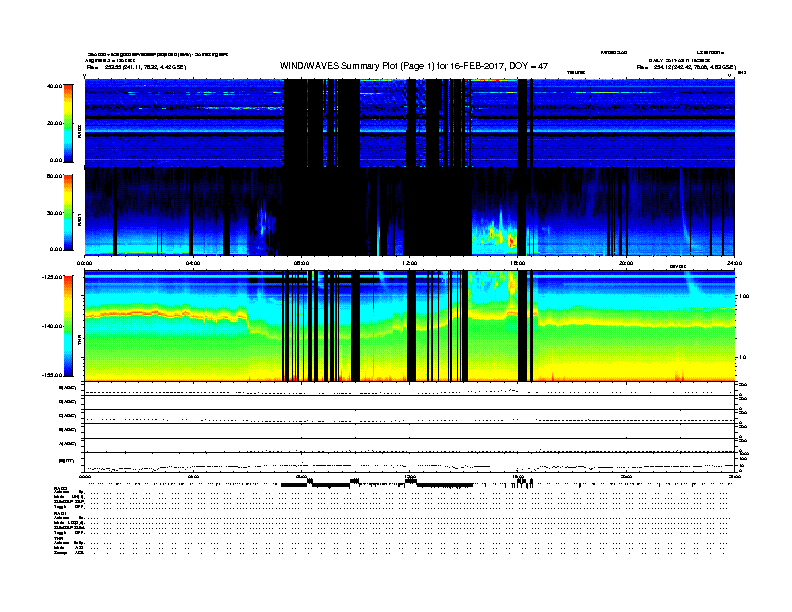Click the 16:00 tick label under the RAD1 spectrogram

518,263
